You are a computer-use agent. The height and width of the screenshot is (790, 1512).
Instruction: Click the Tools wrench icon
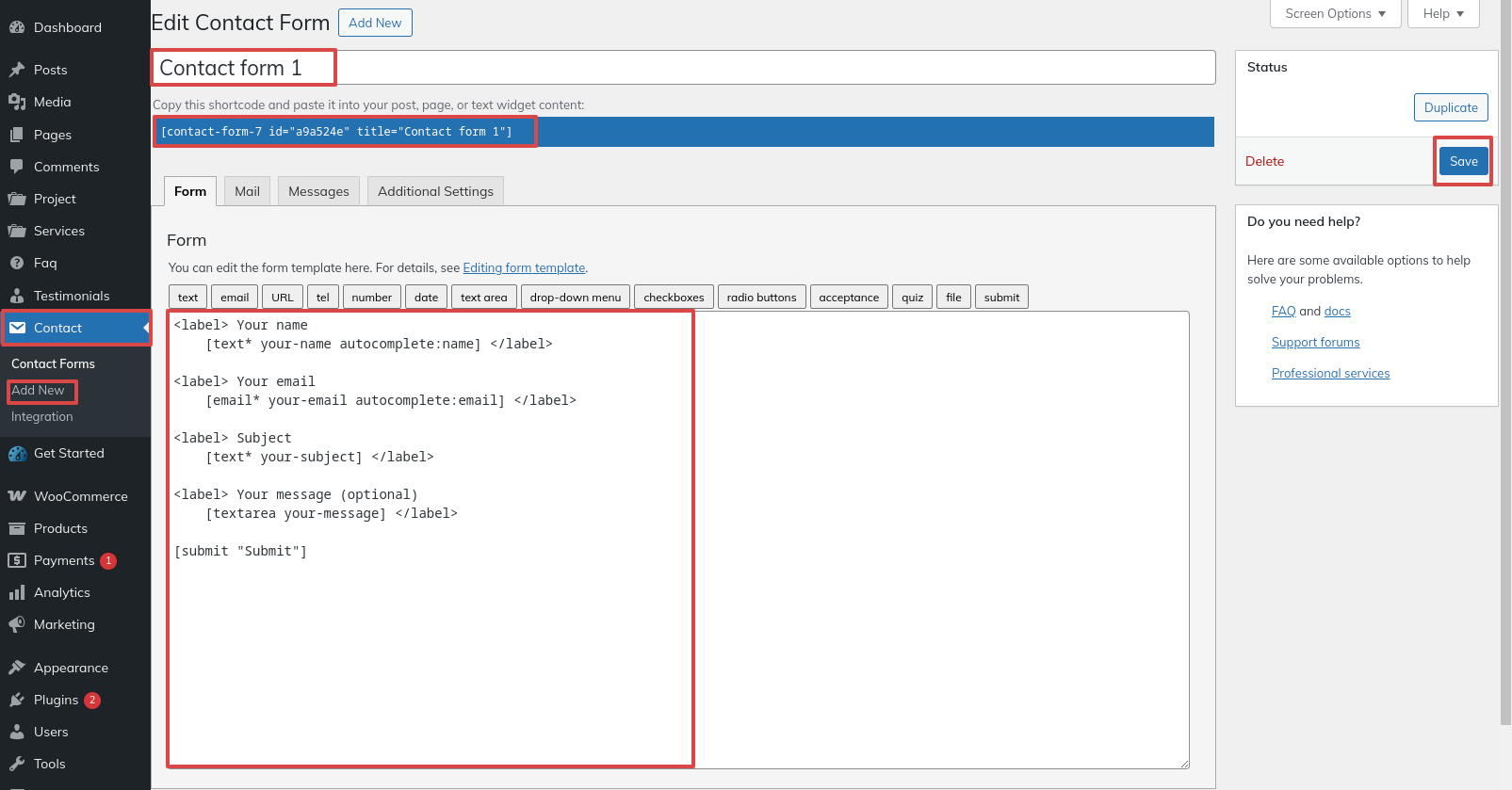17,764
